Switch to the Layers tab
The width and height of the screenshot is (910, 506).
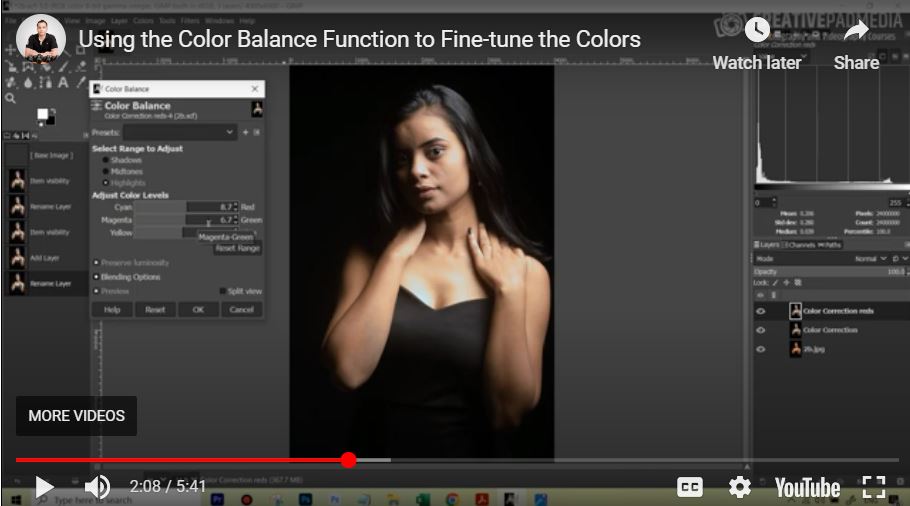768,245
